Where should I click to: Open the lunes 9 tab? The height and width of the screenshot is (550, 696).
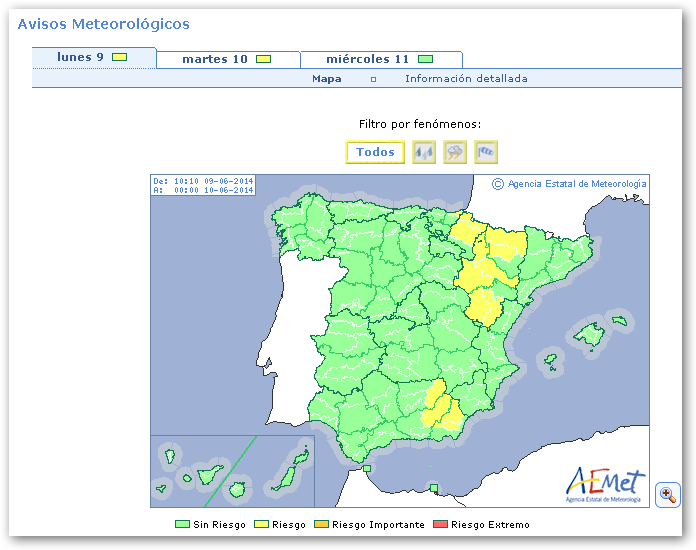(93, 58)
